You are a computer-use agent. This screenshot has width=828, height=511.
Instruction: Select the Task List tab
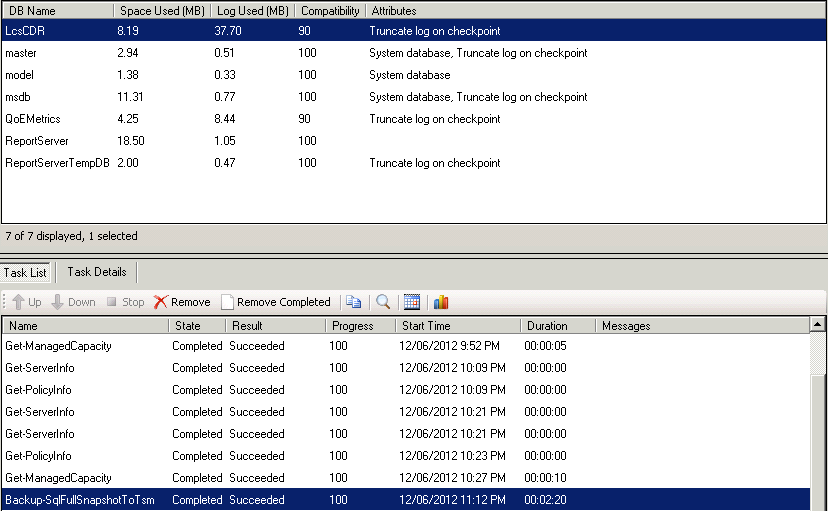coord(25,272)
